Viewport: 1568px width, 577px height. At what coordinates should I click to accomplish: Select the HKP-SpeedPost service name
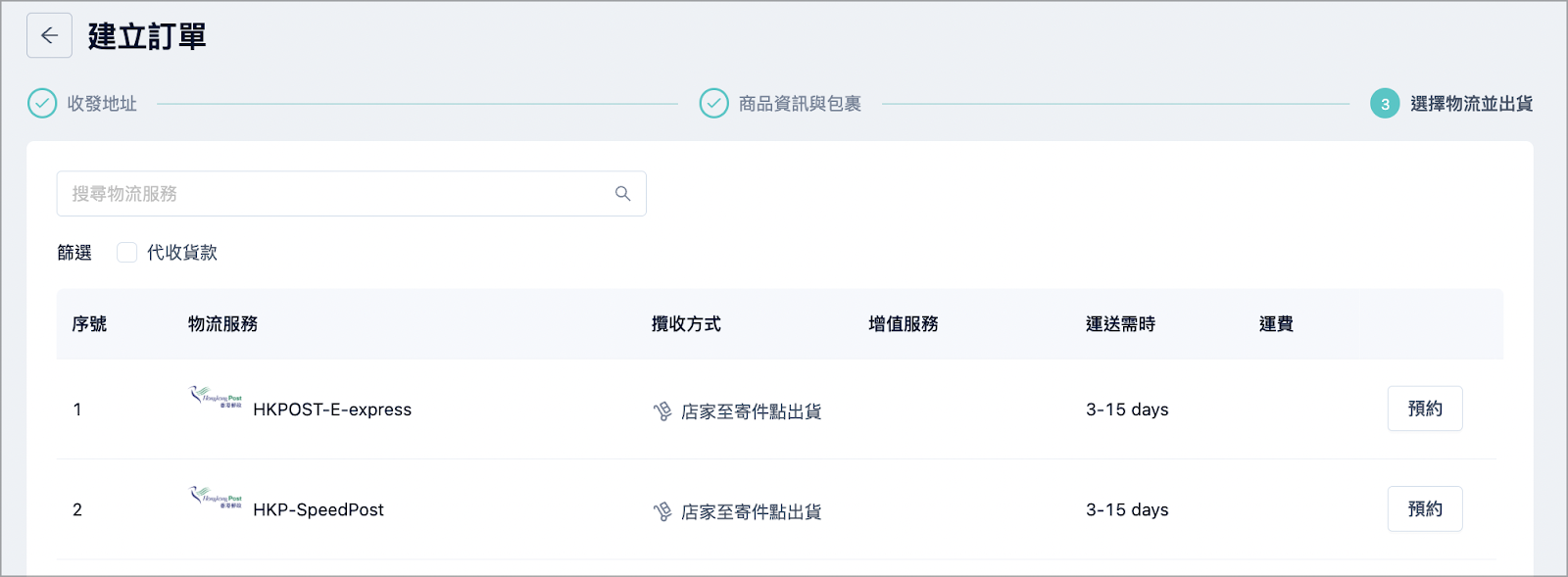(x=318, y=509)
